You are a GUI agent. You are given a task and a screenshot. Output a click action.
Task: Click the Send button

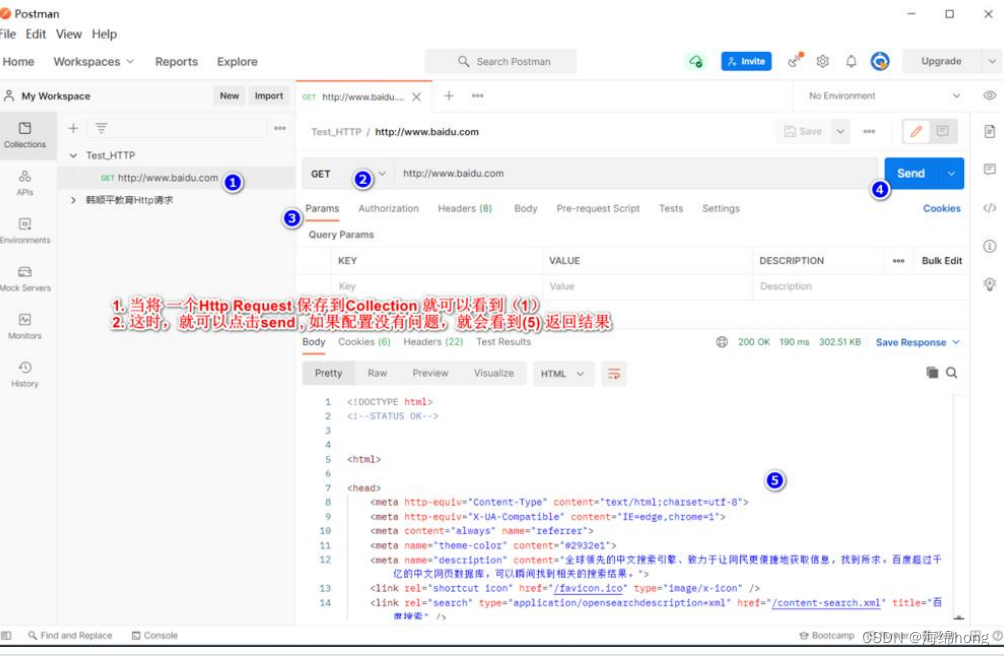[911, 173]
